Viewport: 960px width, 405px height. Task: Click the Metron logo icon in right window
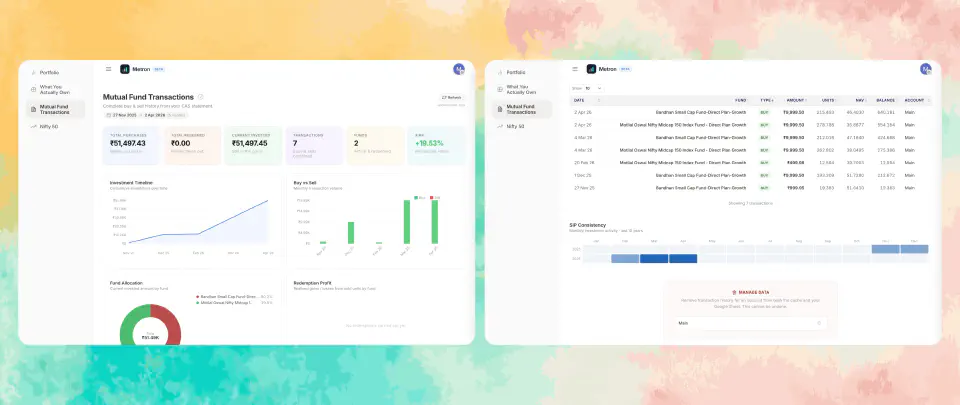pos(591,69)
